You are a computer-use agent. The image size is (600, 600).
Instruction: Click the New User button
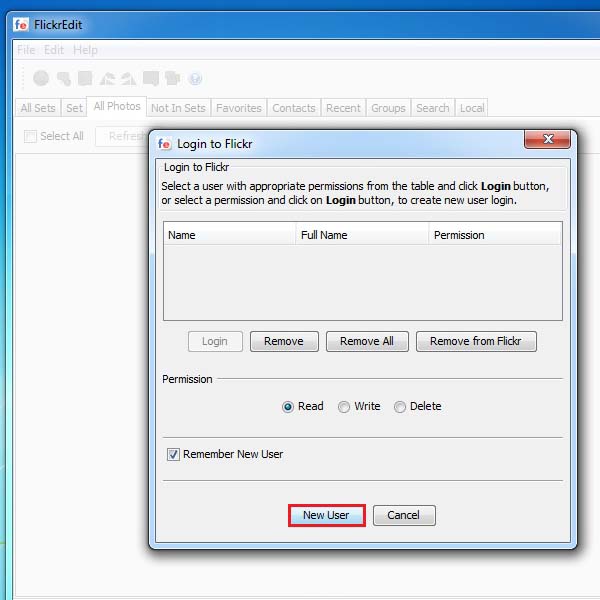pos(326,515)
